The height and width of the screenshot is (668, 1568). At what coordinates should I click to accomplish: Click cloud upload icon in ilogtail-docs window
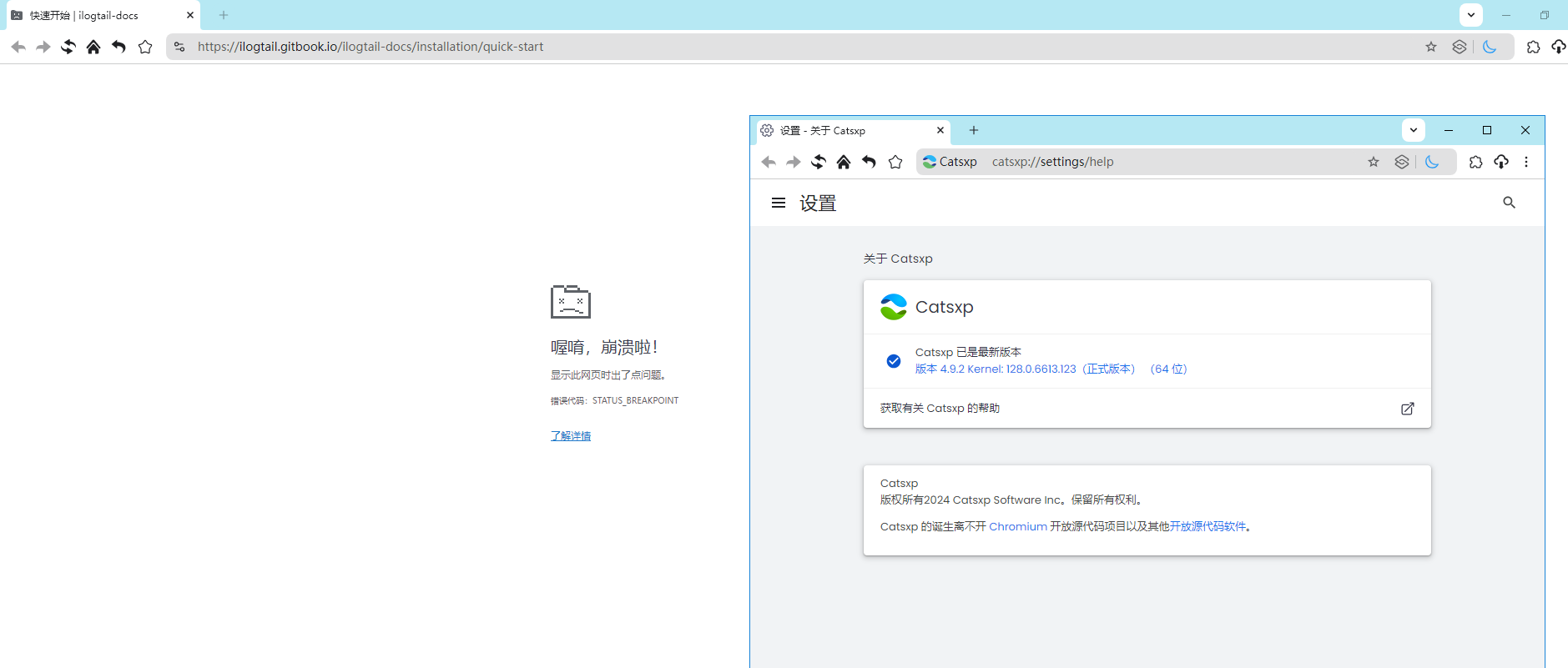[1559, 47]
